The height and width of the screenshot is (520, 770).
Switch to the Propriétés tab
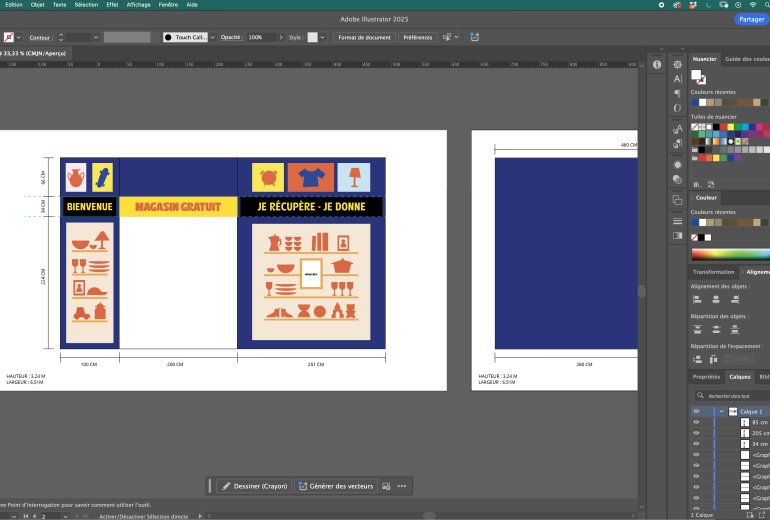[x=706, y=377]
